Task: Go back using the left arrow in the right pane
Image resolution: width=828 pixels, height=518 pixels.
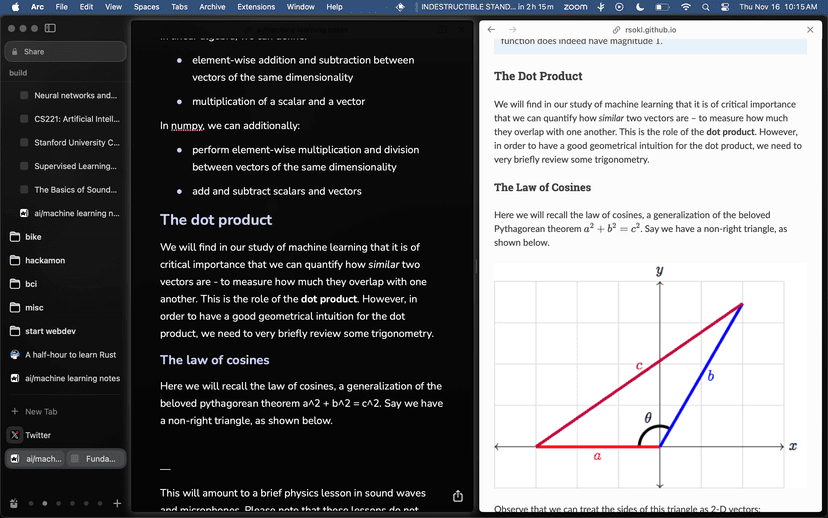Action: 491,30
